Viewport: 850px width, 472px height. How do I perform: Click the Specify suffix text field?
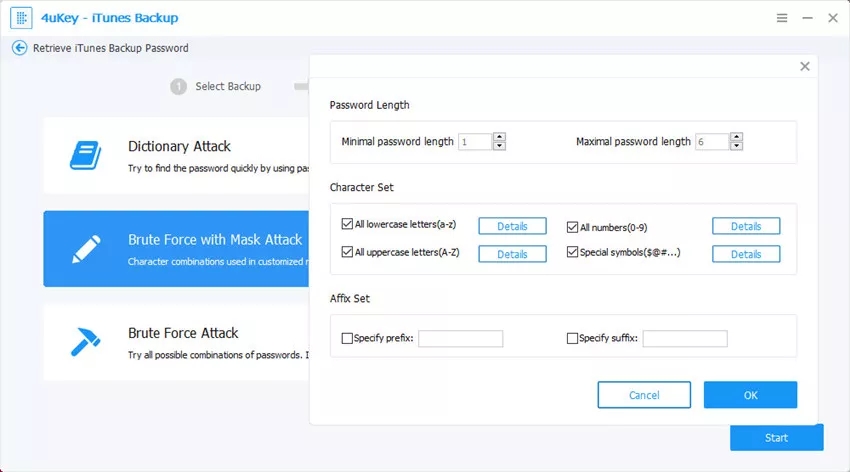tap(684, 339)
